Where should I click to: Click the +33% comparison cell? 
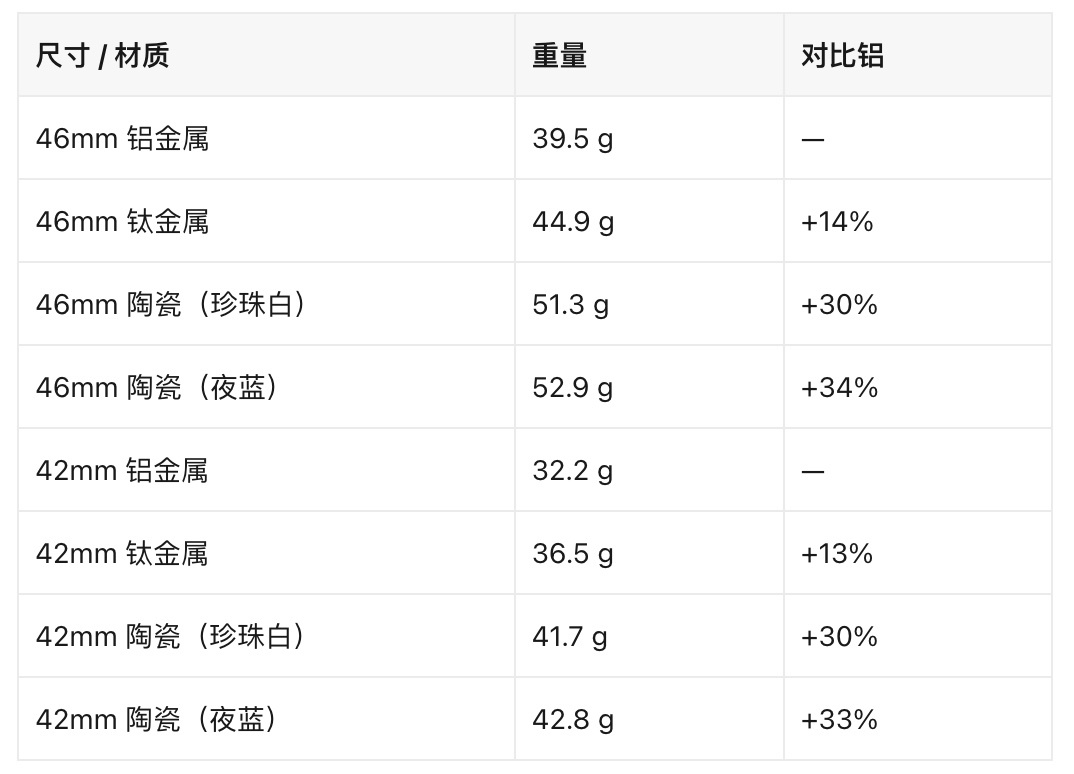[x=840, y=719]
